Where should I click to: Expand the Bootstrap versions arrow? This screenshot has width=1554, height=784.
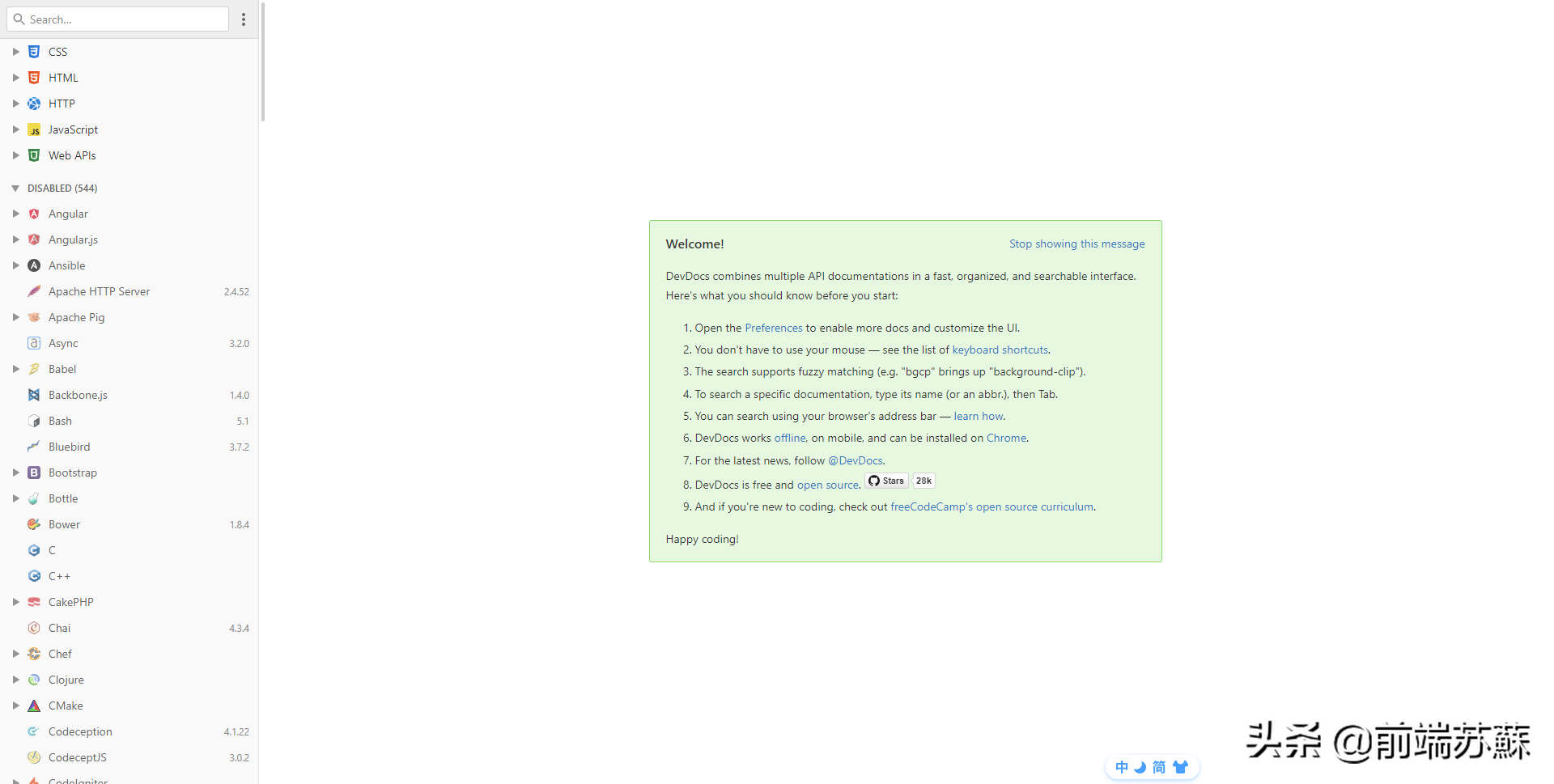tap(15, 473)
